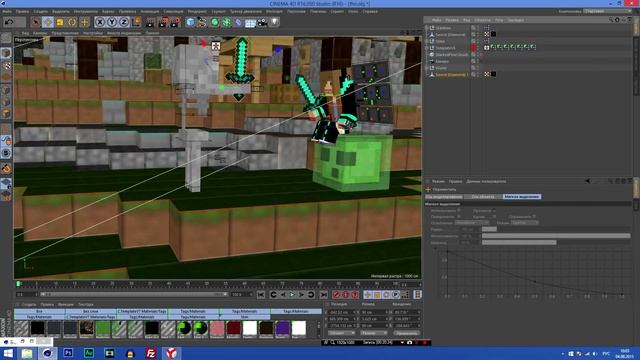Click the Record Active Objects red button

(x=336, y=295)
